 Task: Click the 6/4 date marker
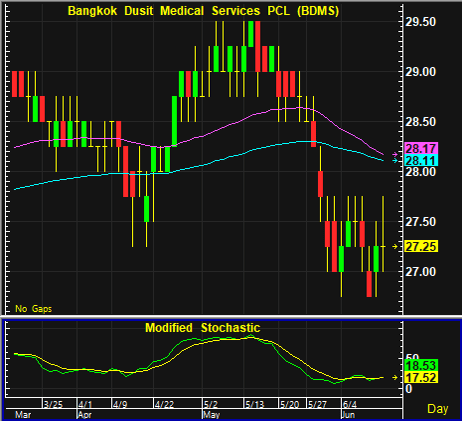pos(350,404)
